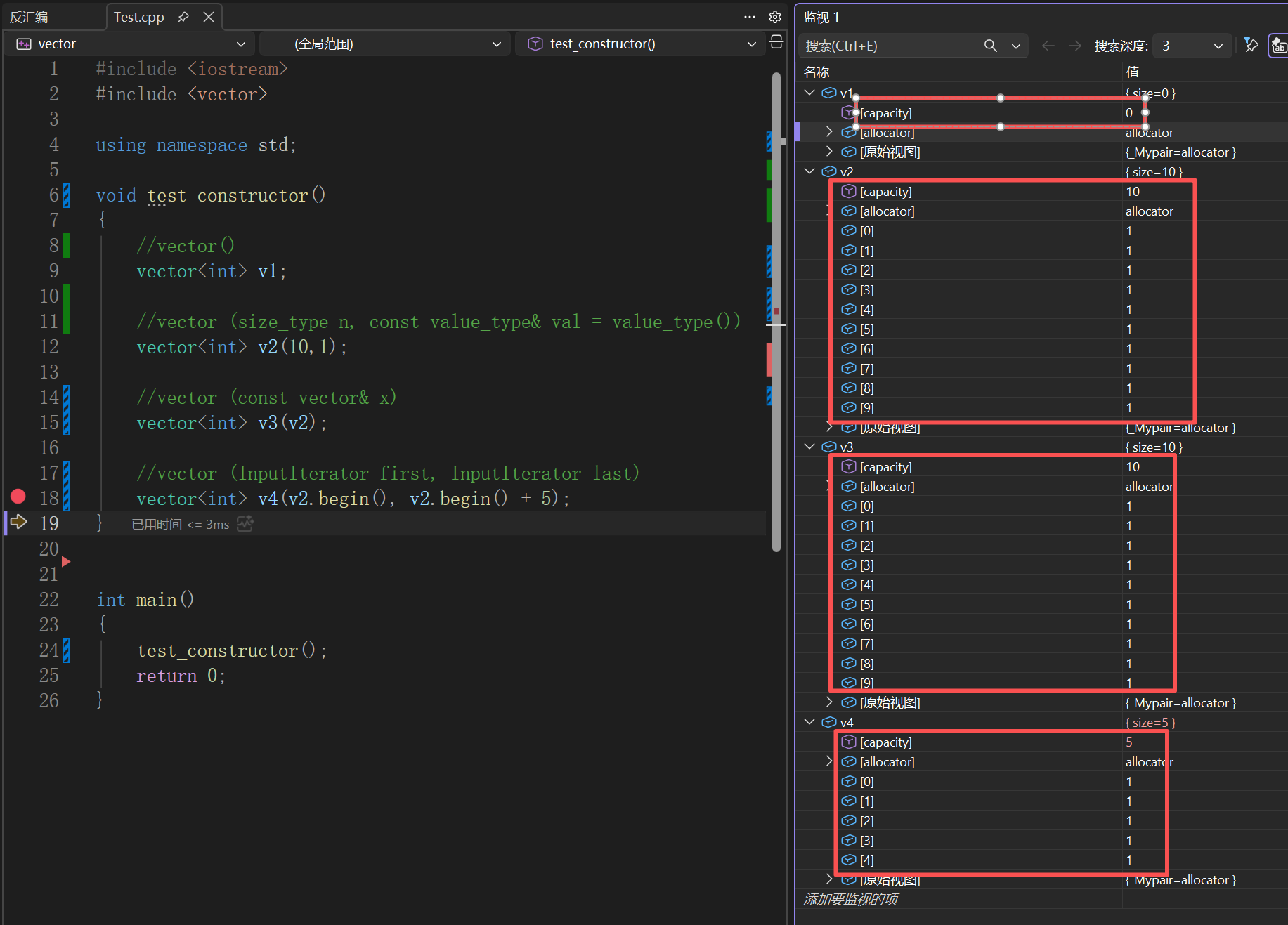Click the performance tip icon on line 19
1288x925 pixels.
pyautogui.click(x=245, y=523)
